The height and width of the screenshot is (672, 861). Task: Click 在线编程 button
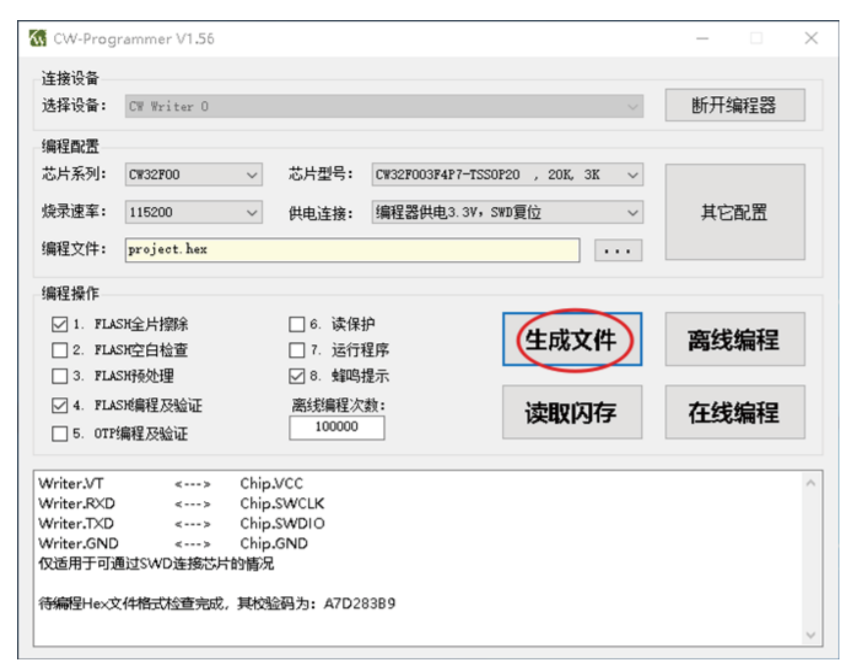click(735, 412)
